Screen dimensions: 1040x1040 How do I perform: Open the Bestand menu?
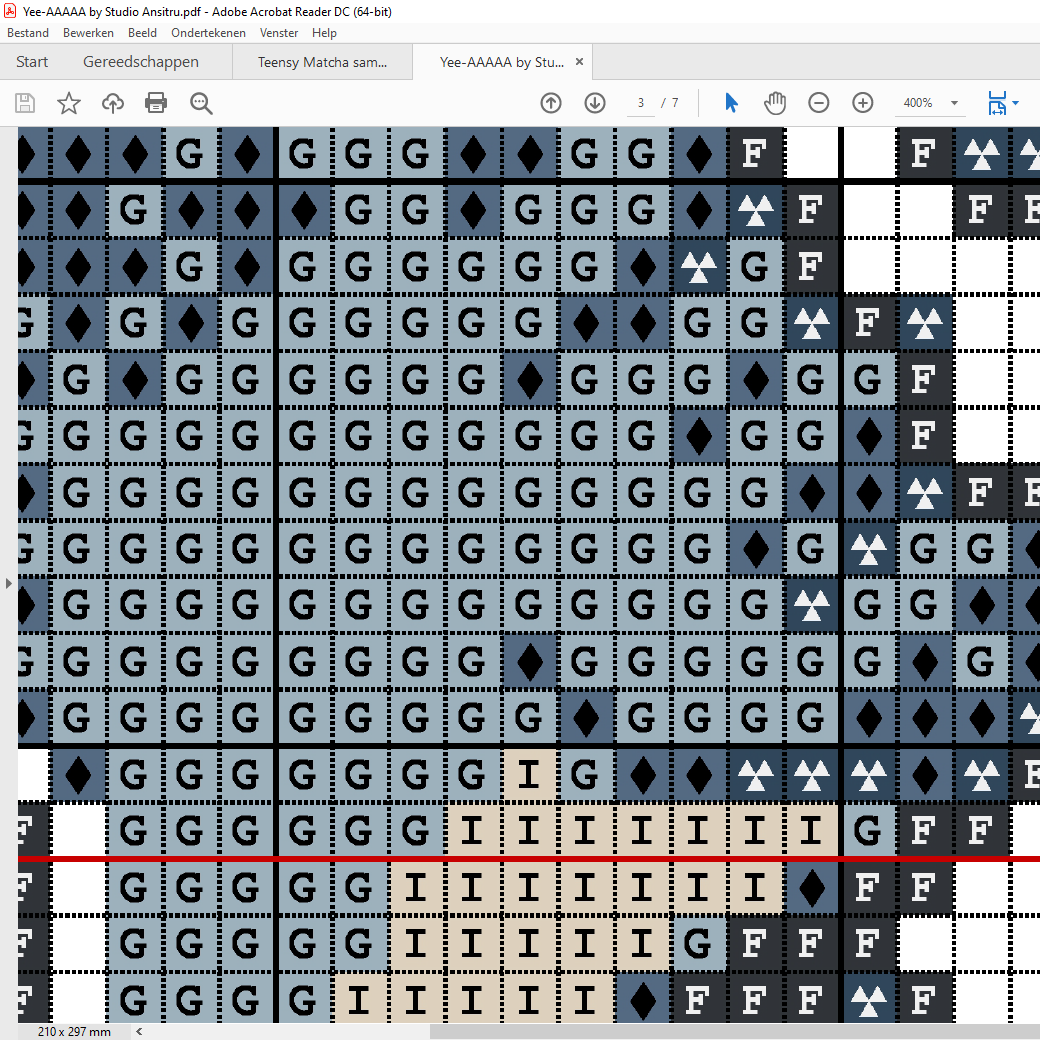point(28,33)
